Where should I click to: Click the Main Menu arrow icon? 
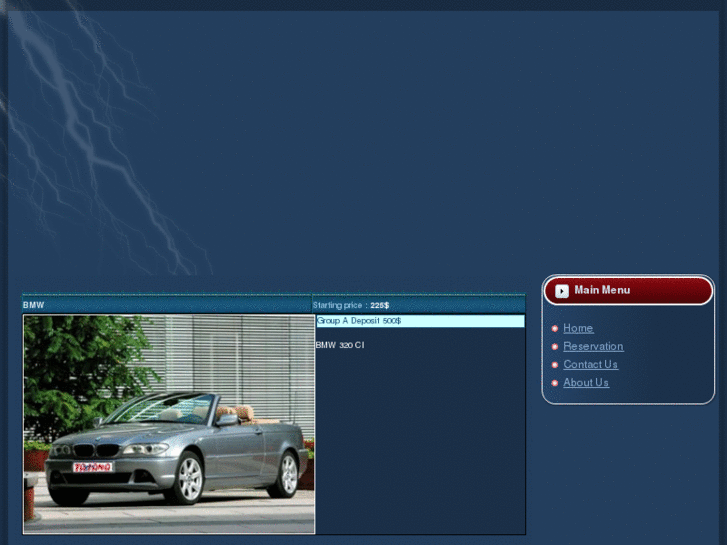561,291
